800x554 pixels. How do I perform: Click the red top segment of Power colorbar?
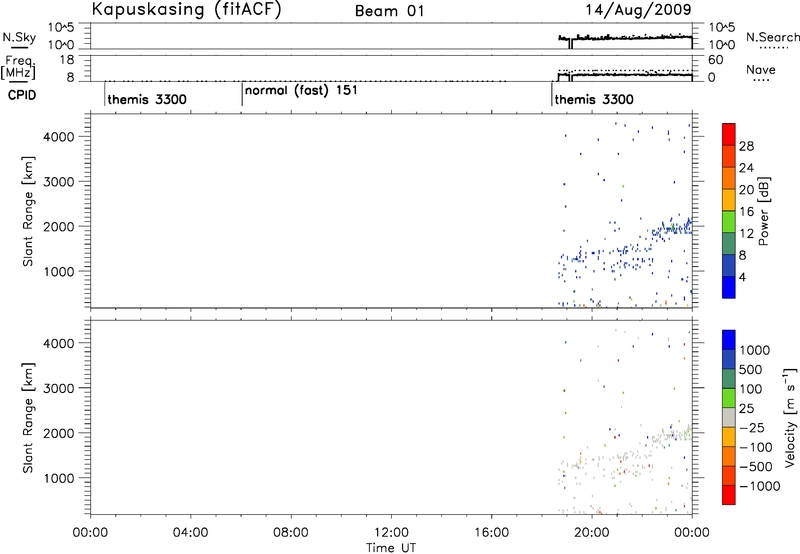[729, 134]
